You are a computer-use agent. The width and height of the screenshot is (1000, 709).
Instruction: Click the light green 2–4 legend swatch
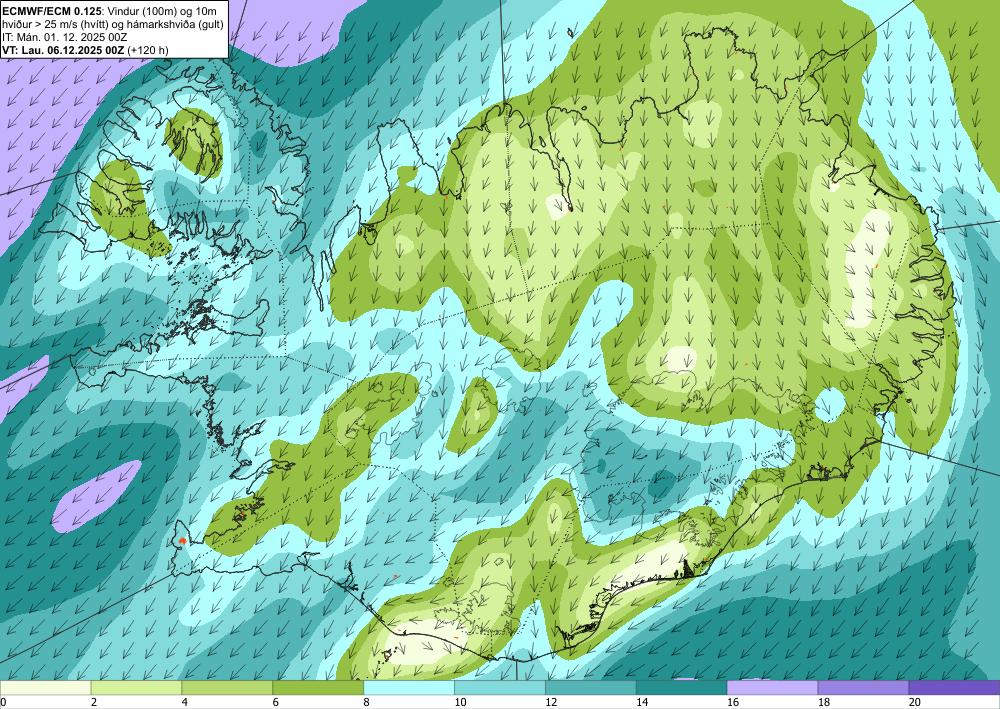[136, 688]
